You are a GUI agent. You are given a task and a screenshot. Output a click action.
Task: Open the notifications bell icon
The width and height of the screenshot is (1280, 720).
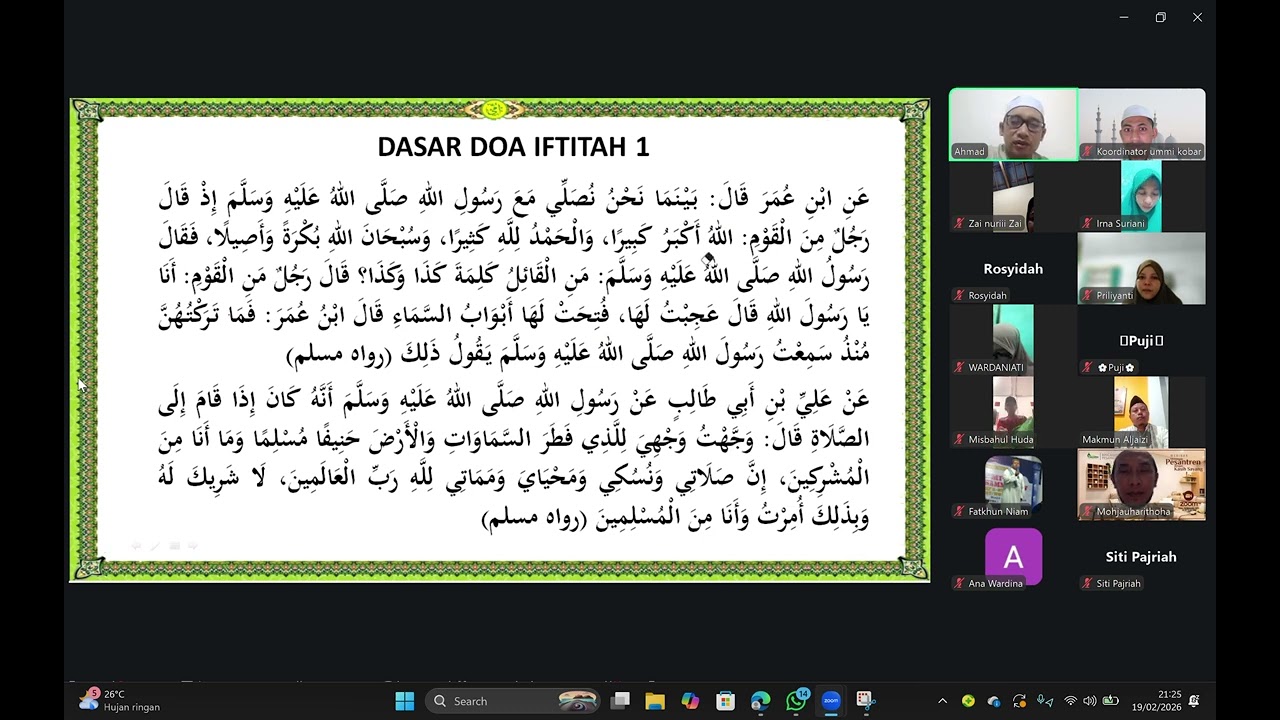[1194, 701]
